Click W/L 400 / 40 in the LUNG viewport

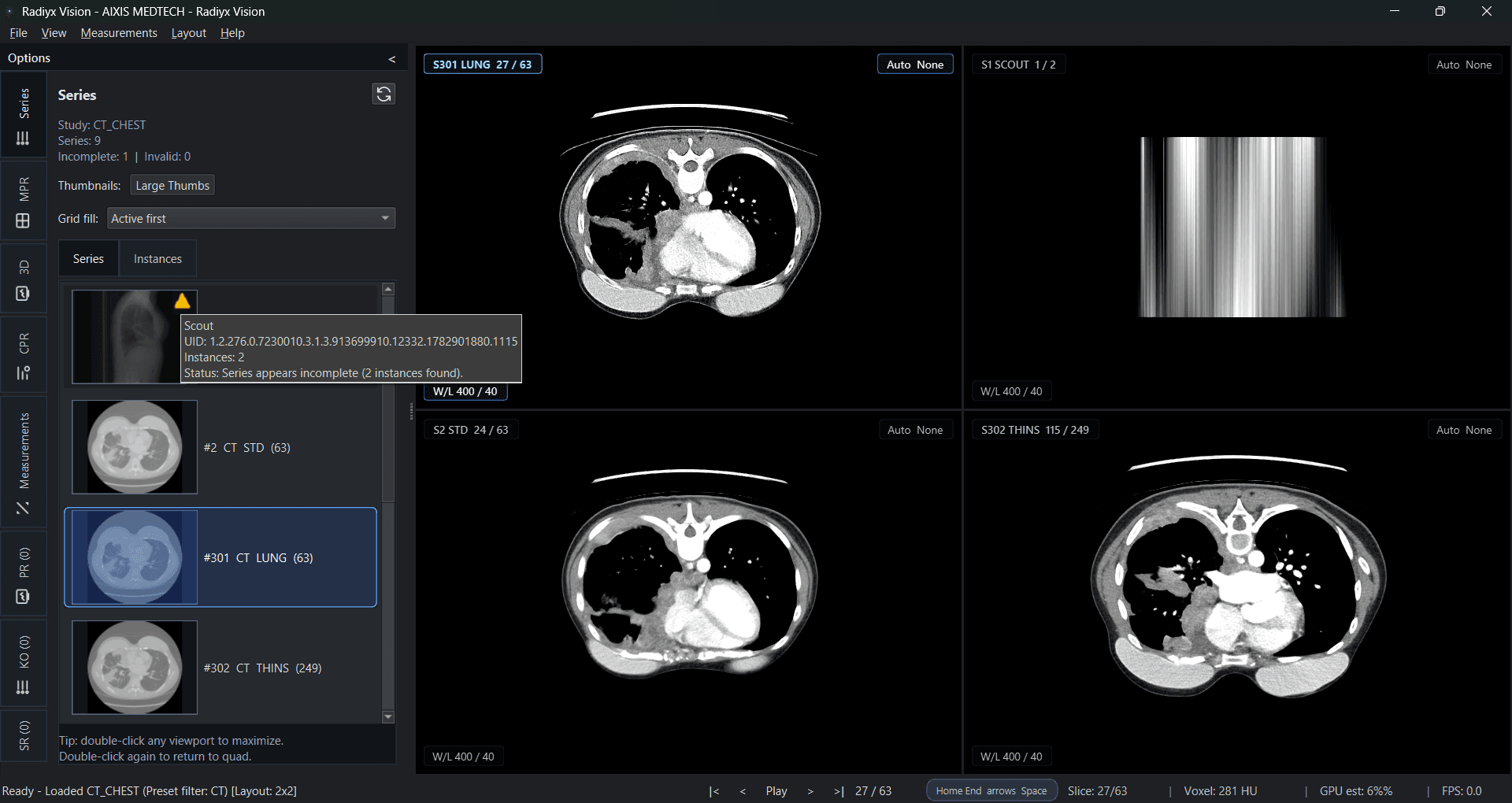pos(465,391)
